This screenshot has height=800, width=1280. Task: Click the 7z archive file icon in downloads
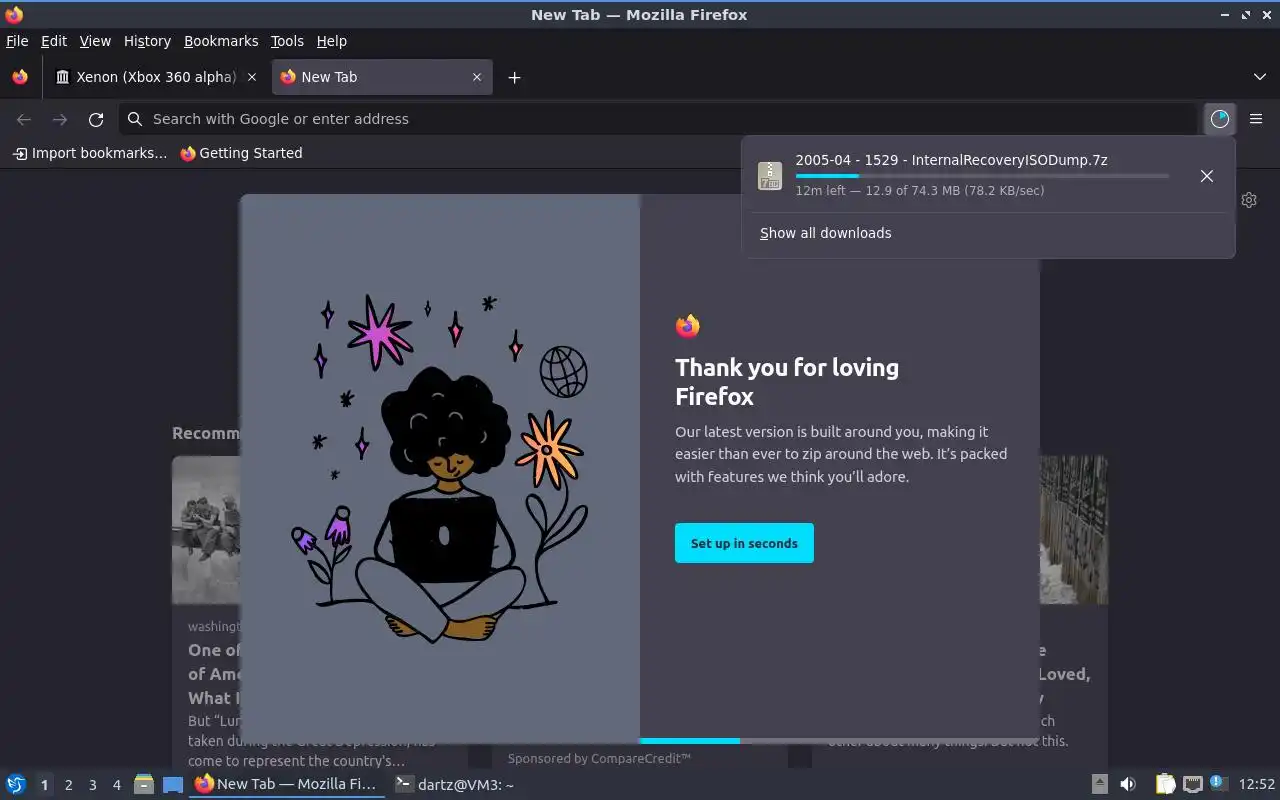(x=770, y=176)
